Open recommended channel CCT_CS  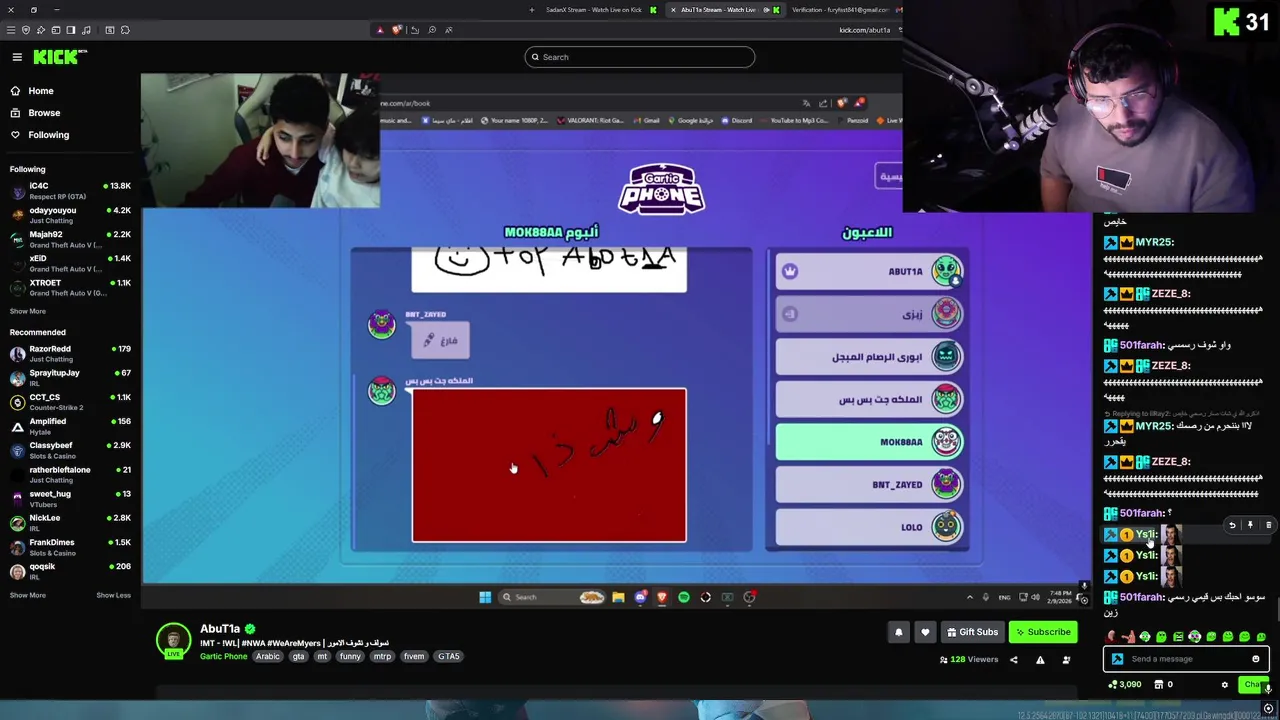(70, 402)
